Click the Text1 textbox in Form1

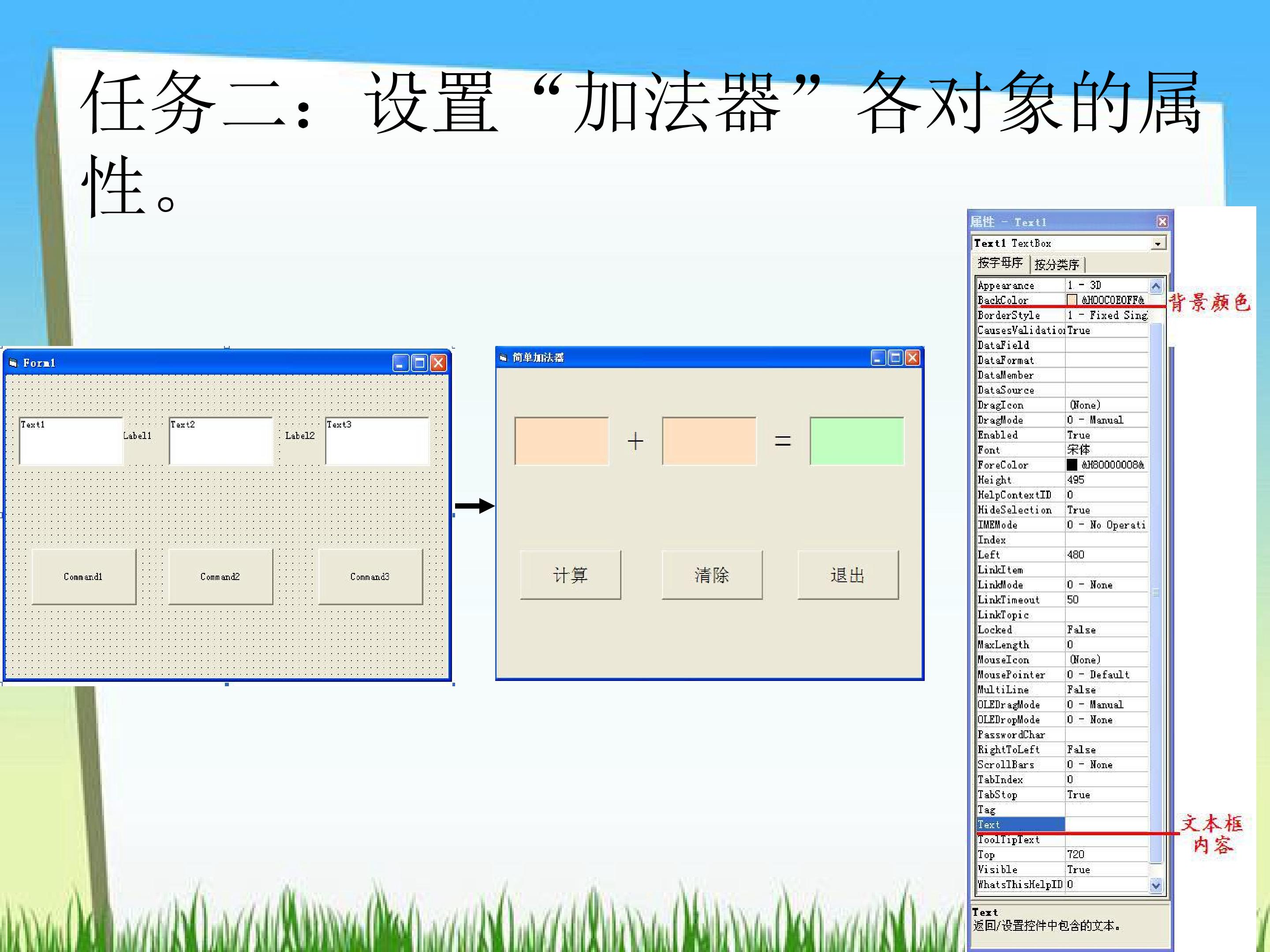tap(71, 441)
